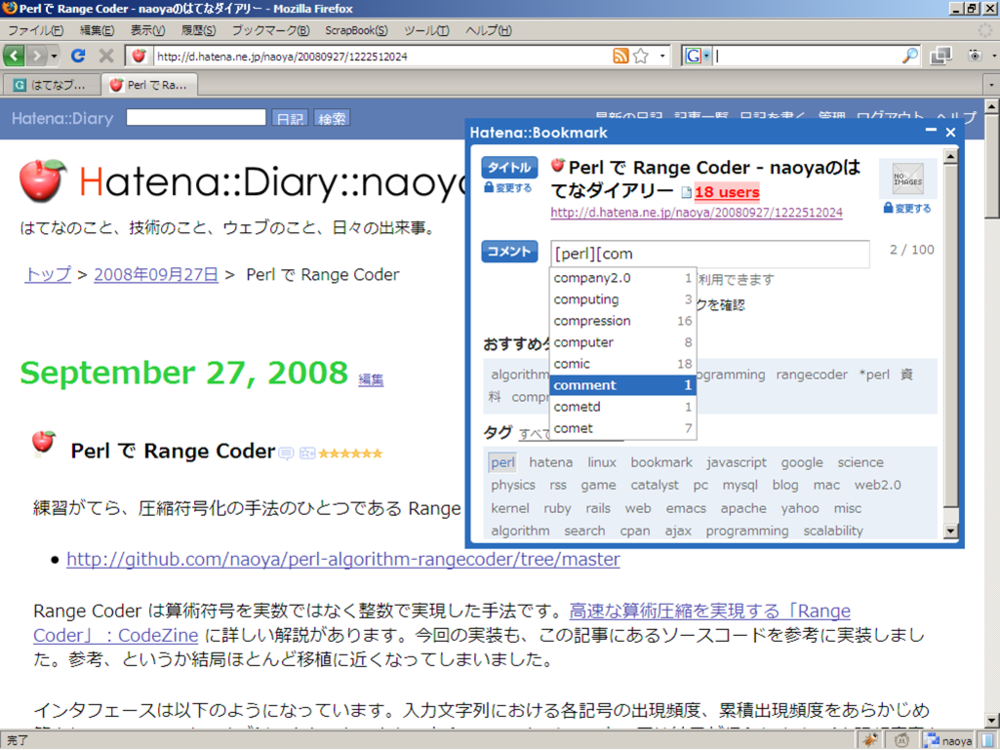1000x750 pixels.
Task: Choose compression from the autocomplete list
Action: 622,321
